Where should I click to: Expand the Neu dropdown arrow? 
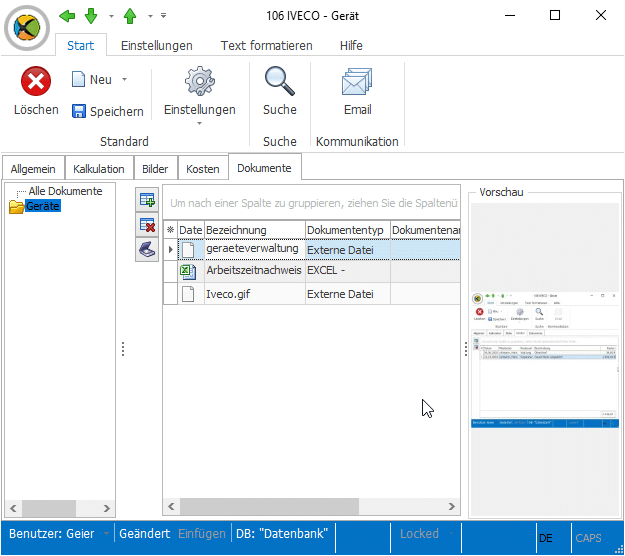[x=124, y=79]
